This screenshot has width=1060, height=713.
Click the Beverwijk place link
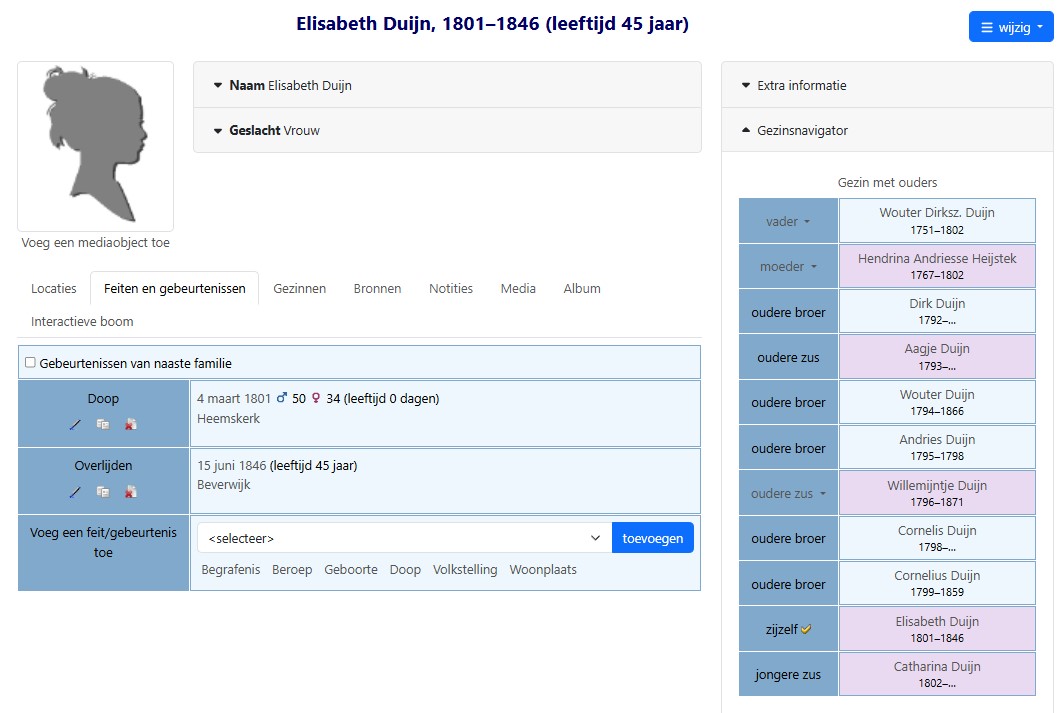click(x=224, y=485)
